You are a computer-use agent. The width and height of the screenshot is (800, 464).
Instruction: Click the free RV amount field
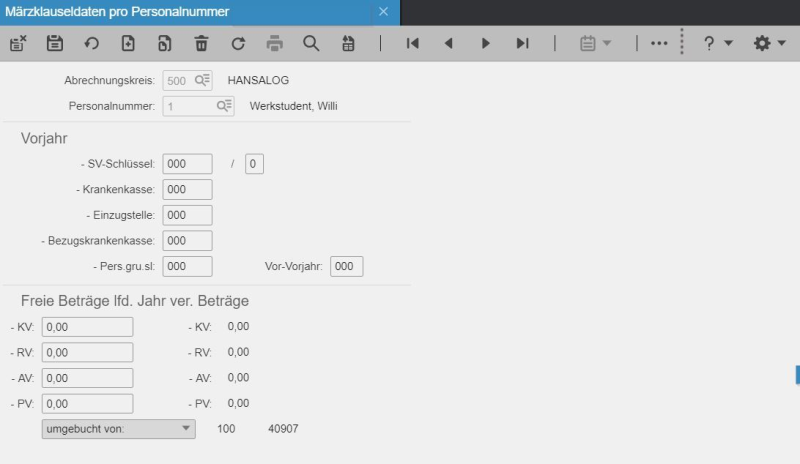87,352
